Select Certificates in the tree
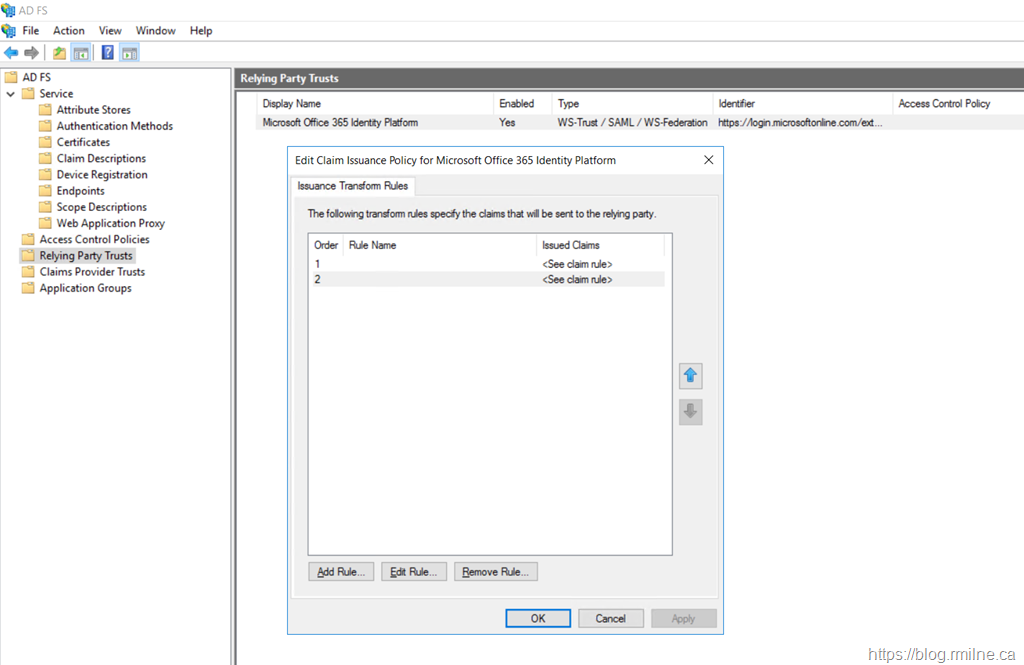The height and width of the screenshot is (665, 1024). (x=83, y=142)
